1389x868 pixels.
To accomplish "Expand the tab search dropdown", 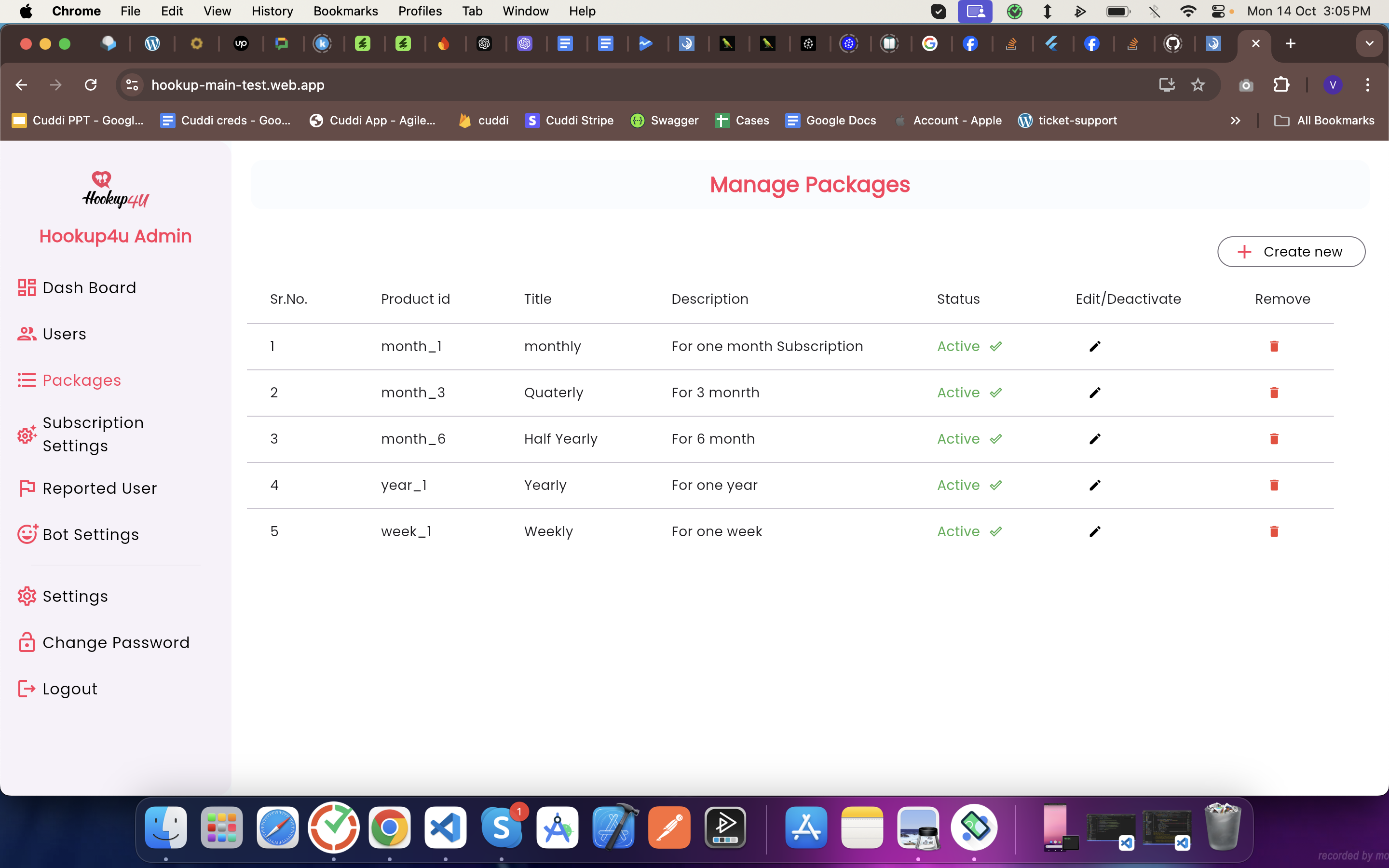I will (x=1370, y=43).
